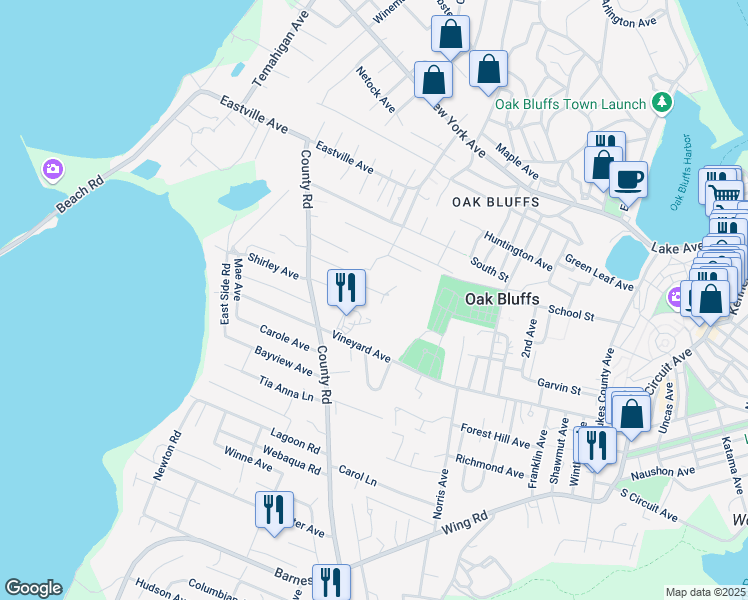Click the Huntington Ave label
Viewport: 748px width, 600px height.
click(x=518, y=251)
